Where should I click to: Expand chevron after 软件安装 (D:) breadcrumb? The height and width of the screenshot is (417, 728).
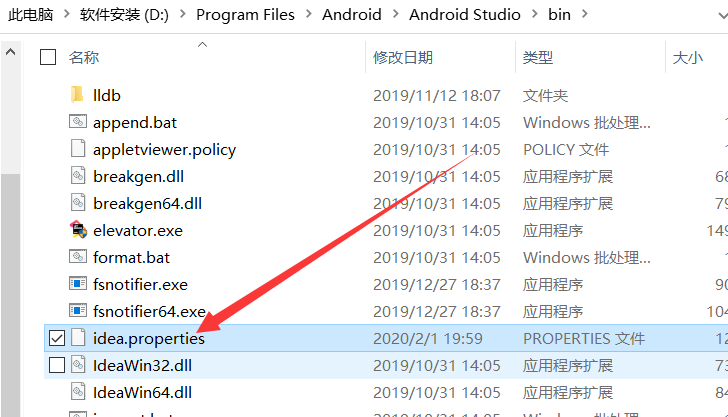tap(182, 14)
